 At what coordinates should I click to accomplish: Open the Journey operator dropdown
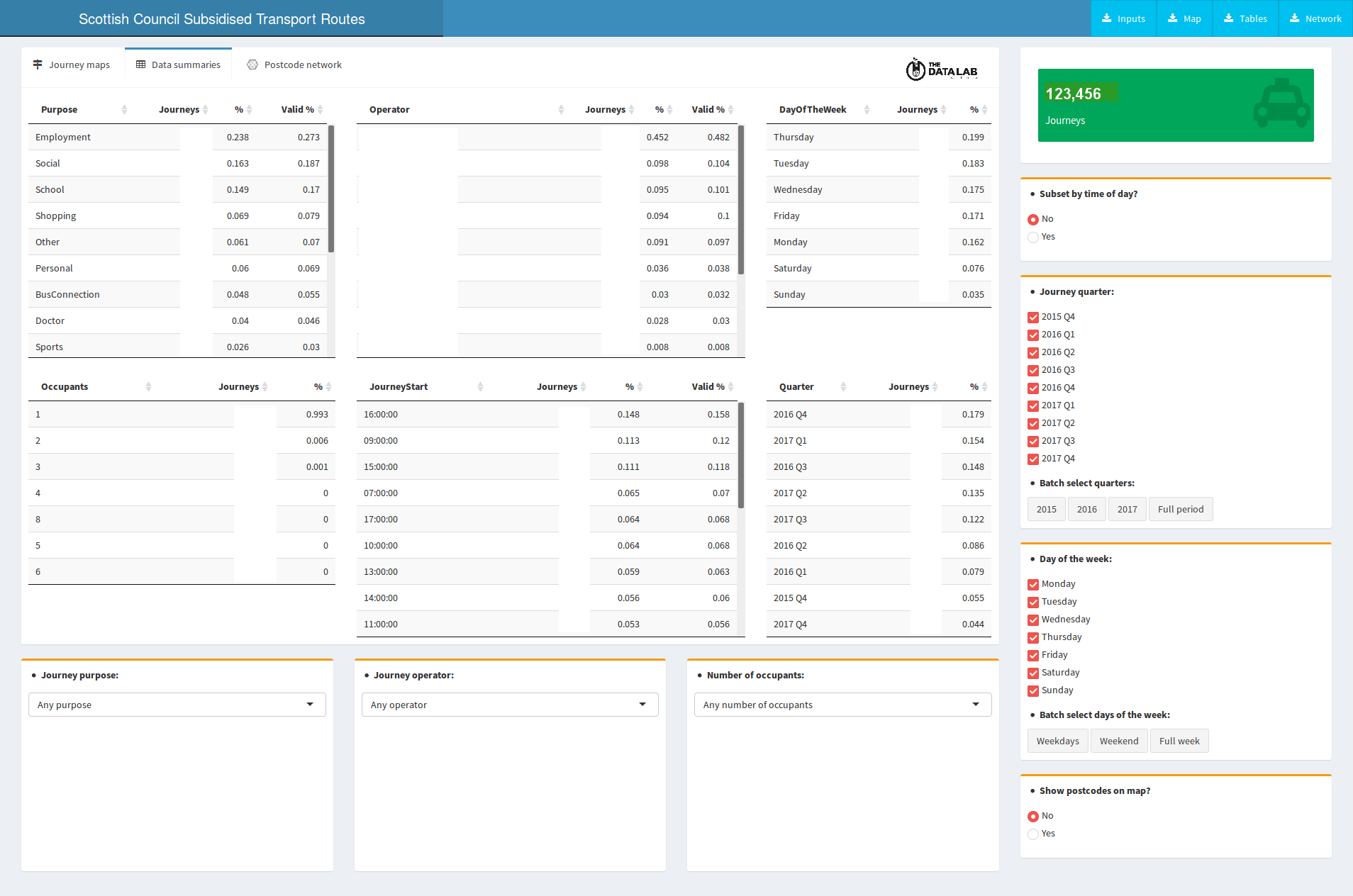[510, 705]
